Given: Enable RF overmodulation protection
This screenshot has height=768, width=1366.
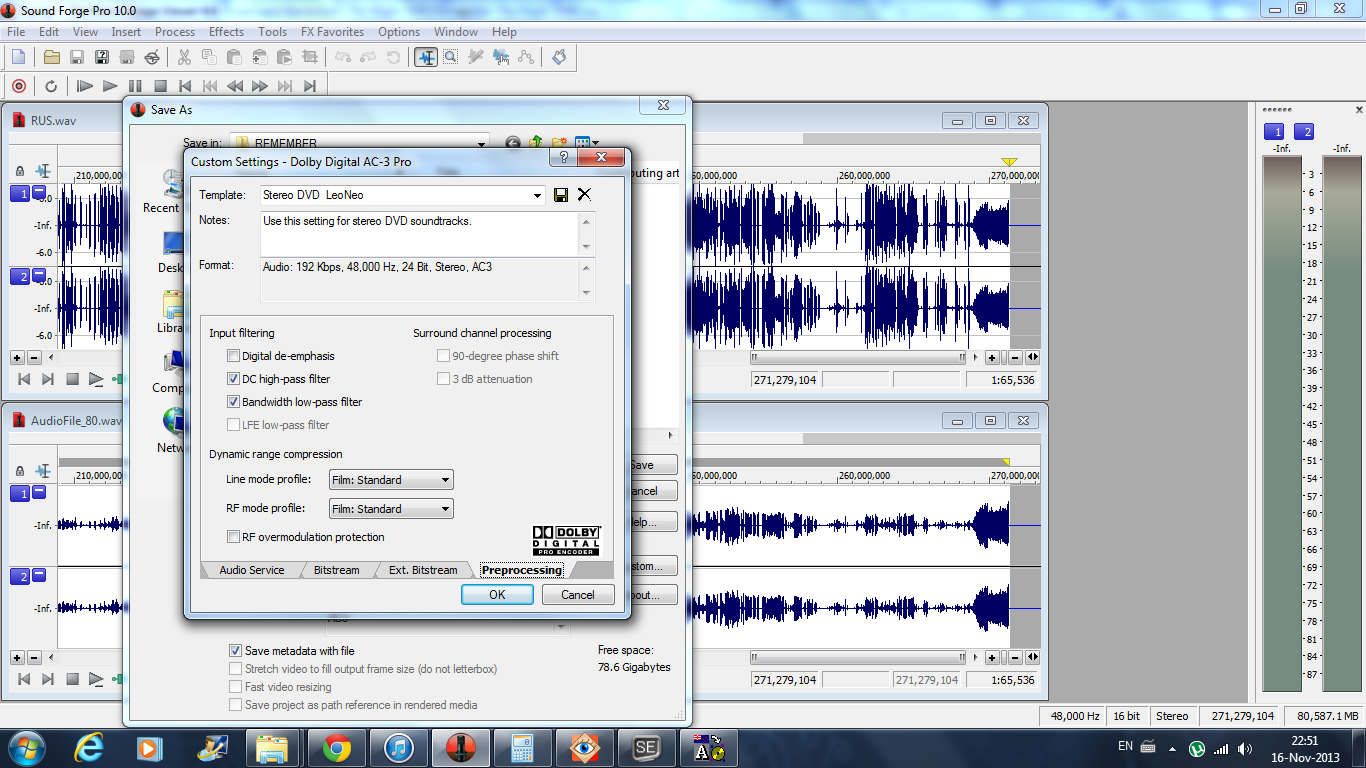Looking at the screenshot, I should [234, 537].
